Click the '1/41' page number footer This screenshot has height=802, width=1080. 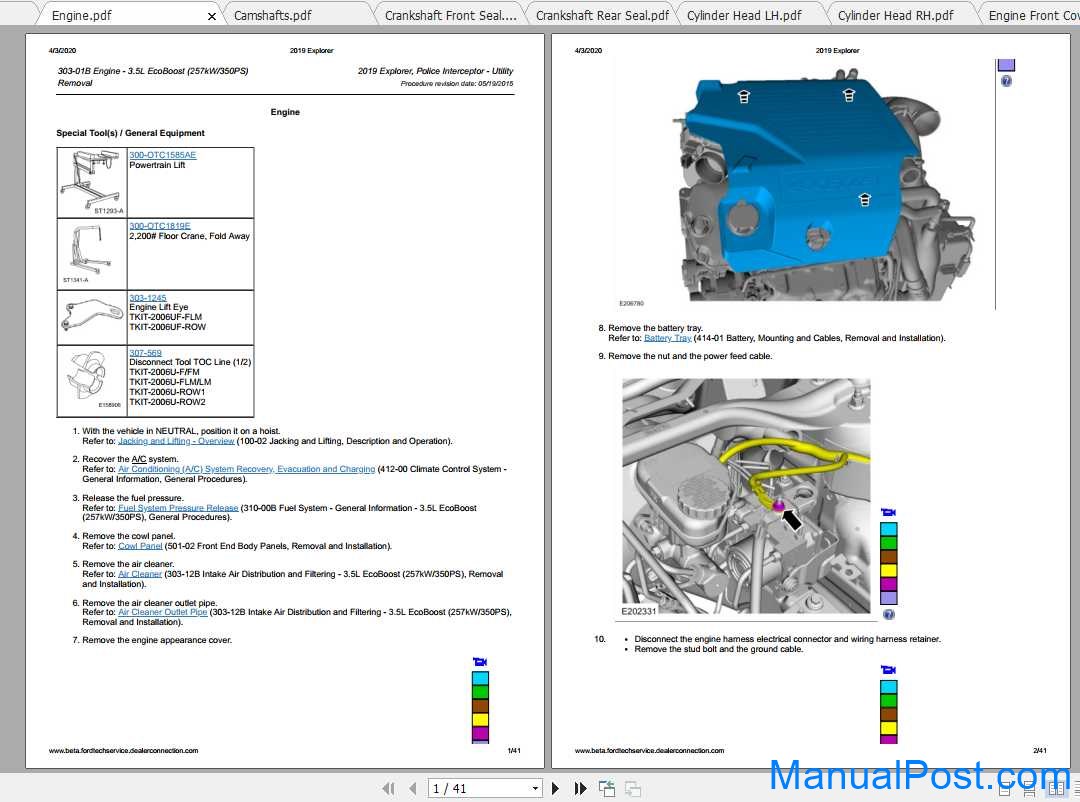(514, 750)
